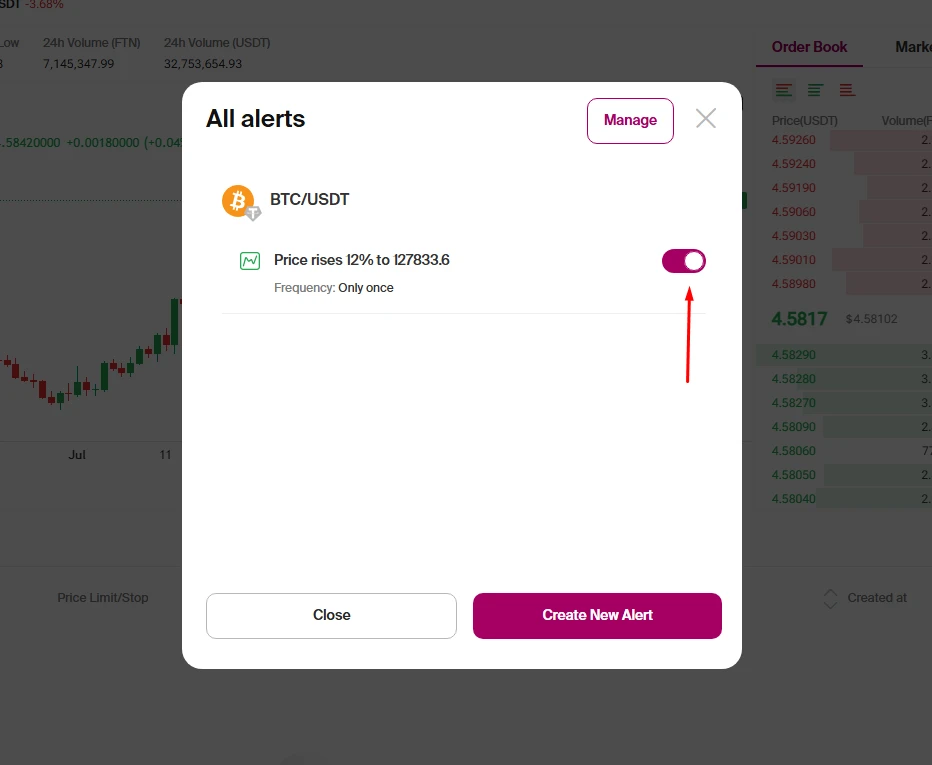The image size is (932, 765).
Task: Click Create New Alert button
Action: (x=597, y=615)
